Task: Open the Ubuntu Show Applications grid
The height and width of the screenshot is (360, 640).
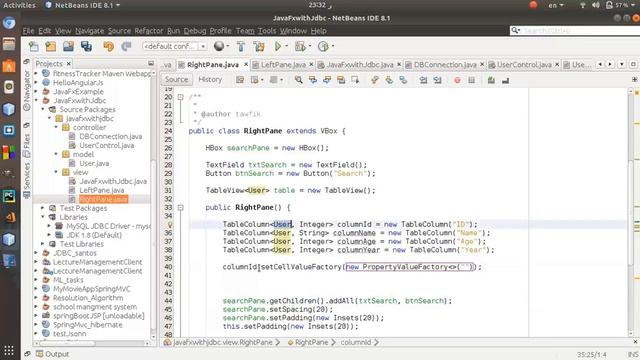Action: 9,350
